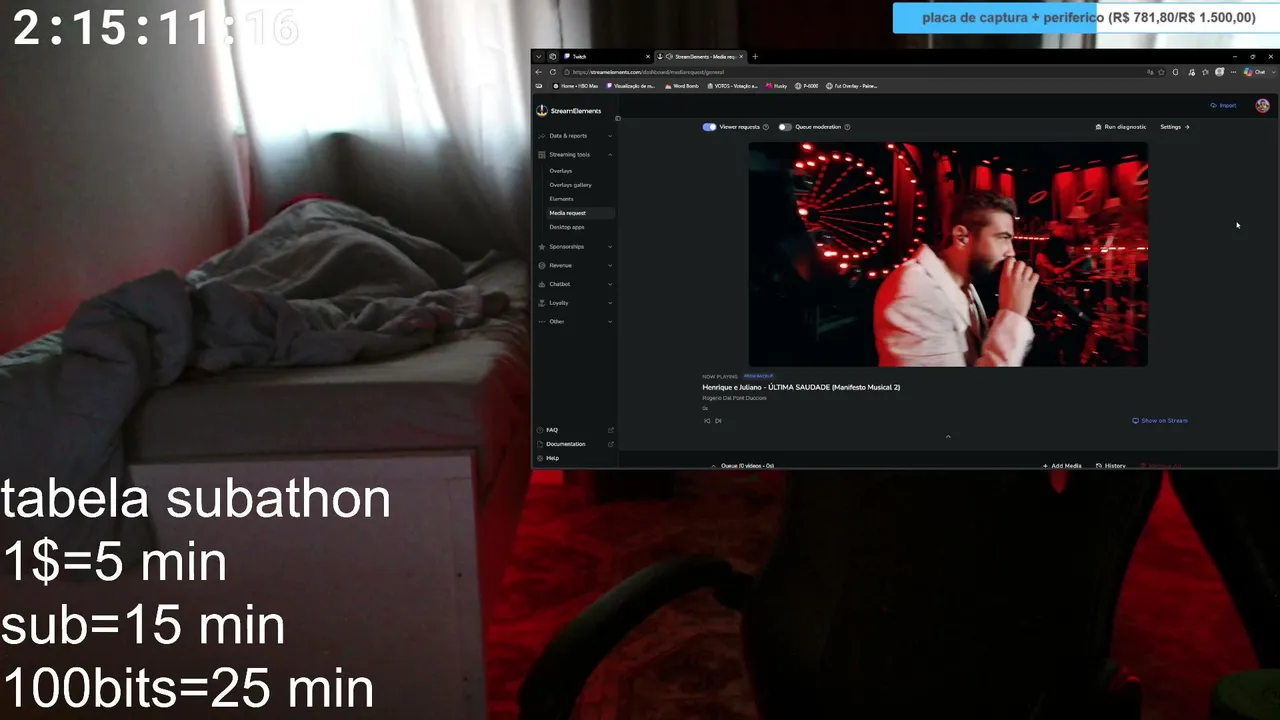The width and height of the screenshot is (1280, 720).
Task: Click the browser back arrow
Action: point(539,72)
